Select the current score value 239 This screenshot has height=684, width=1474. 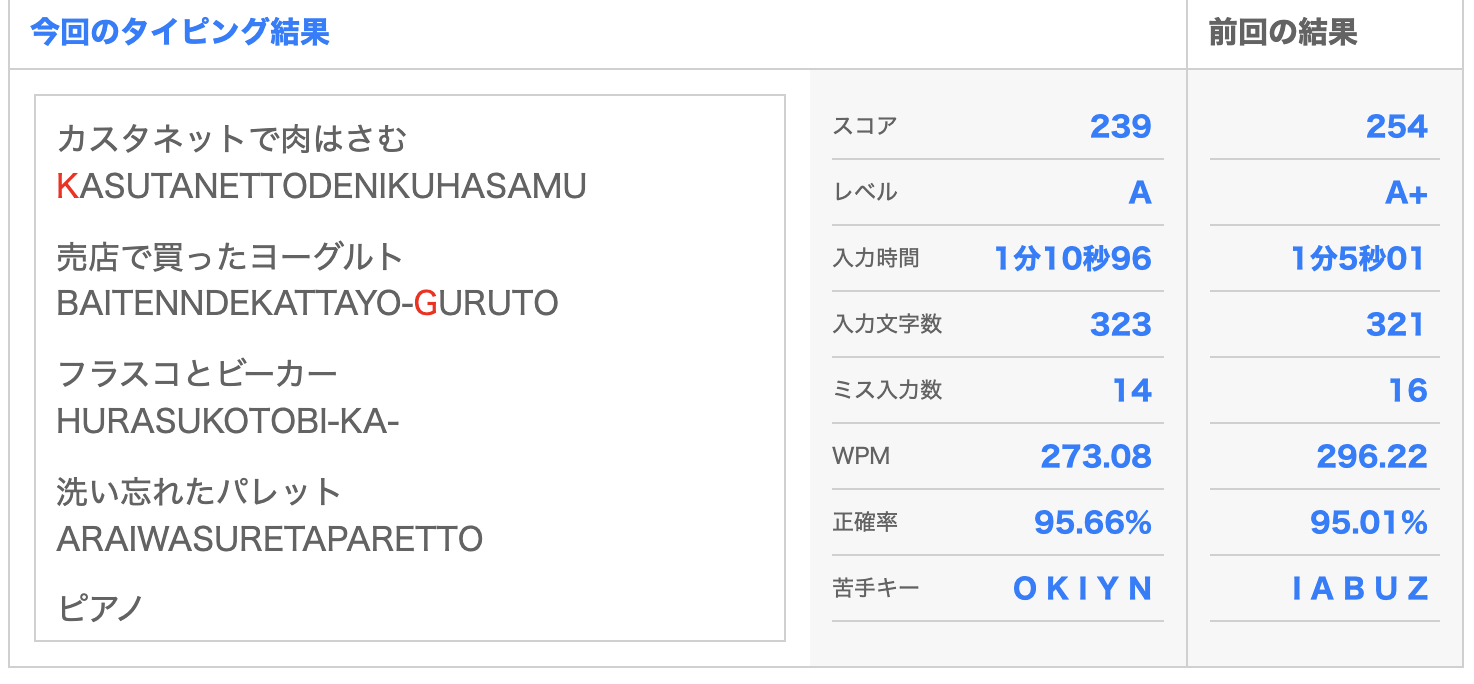click(1121, 126)
